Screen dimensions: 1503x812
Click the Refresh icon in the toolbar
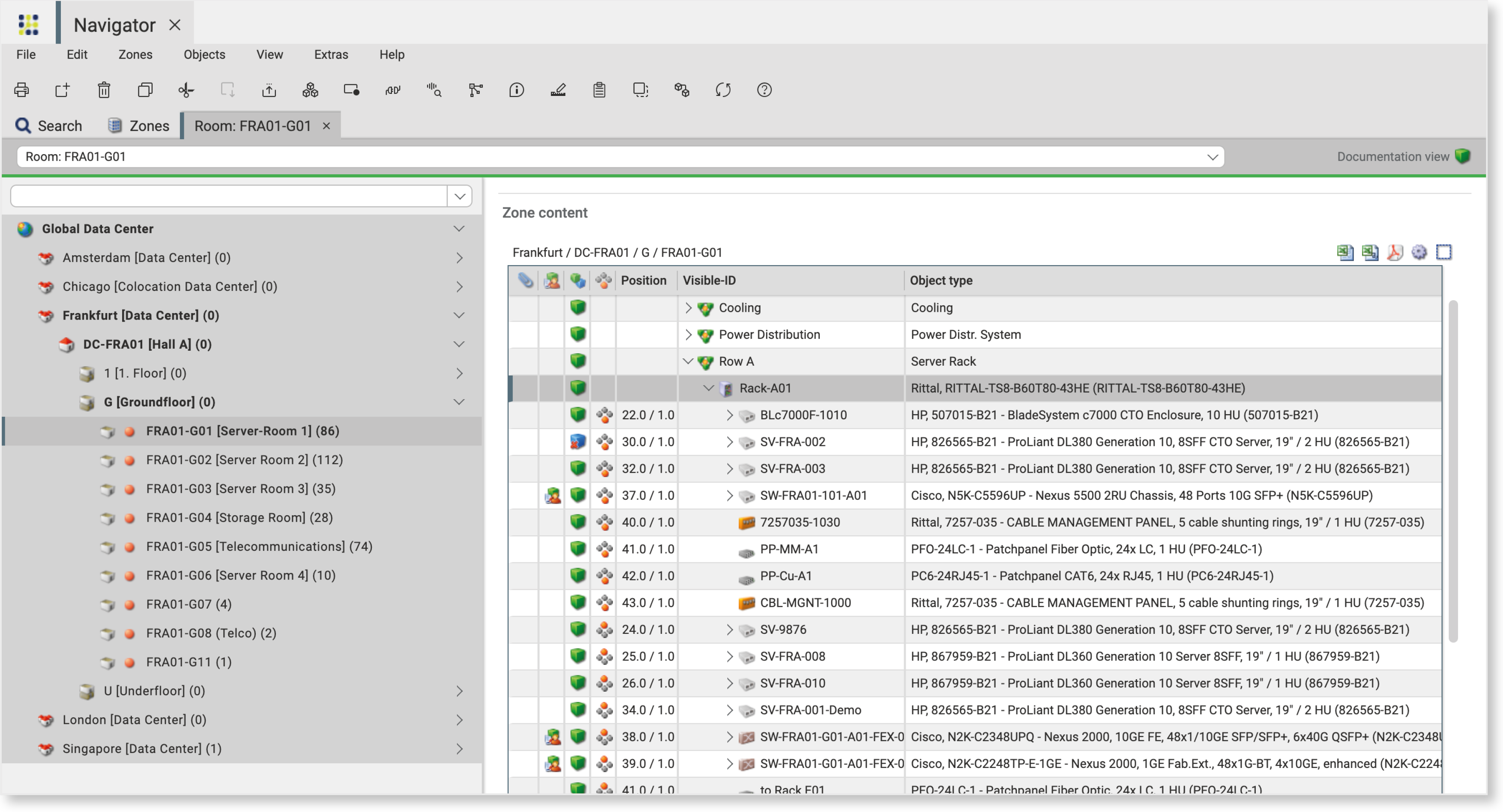point(724,90)
